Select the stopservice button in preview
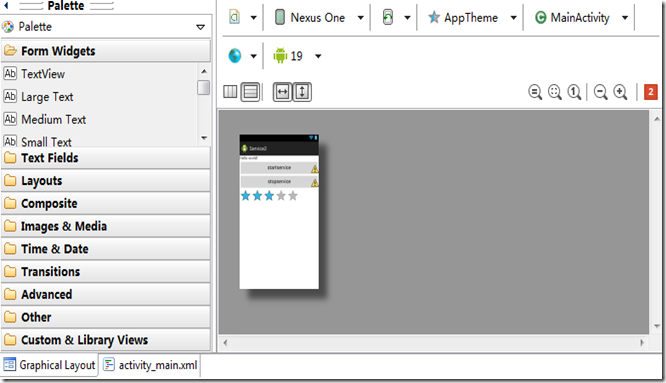 (x=279, y=182)
